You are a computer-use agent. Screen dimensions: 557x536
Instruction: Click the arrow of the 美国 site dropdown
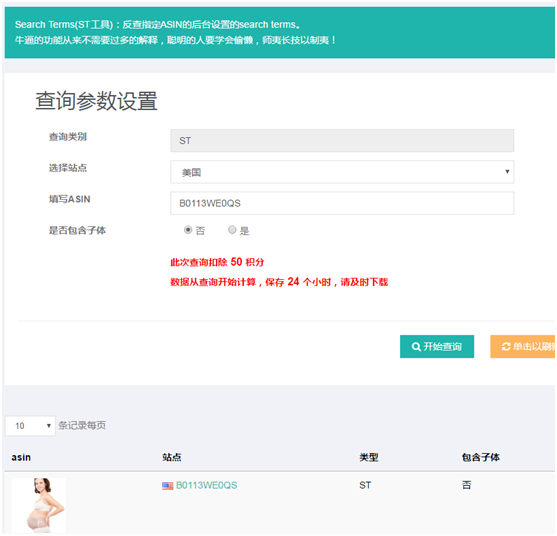pyautogui.click(x=507, y=172)
